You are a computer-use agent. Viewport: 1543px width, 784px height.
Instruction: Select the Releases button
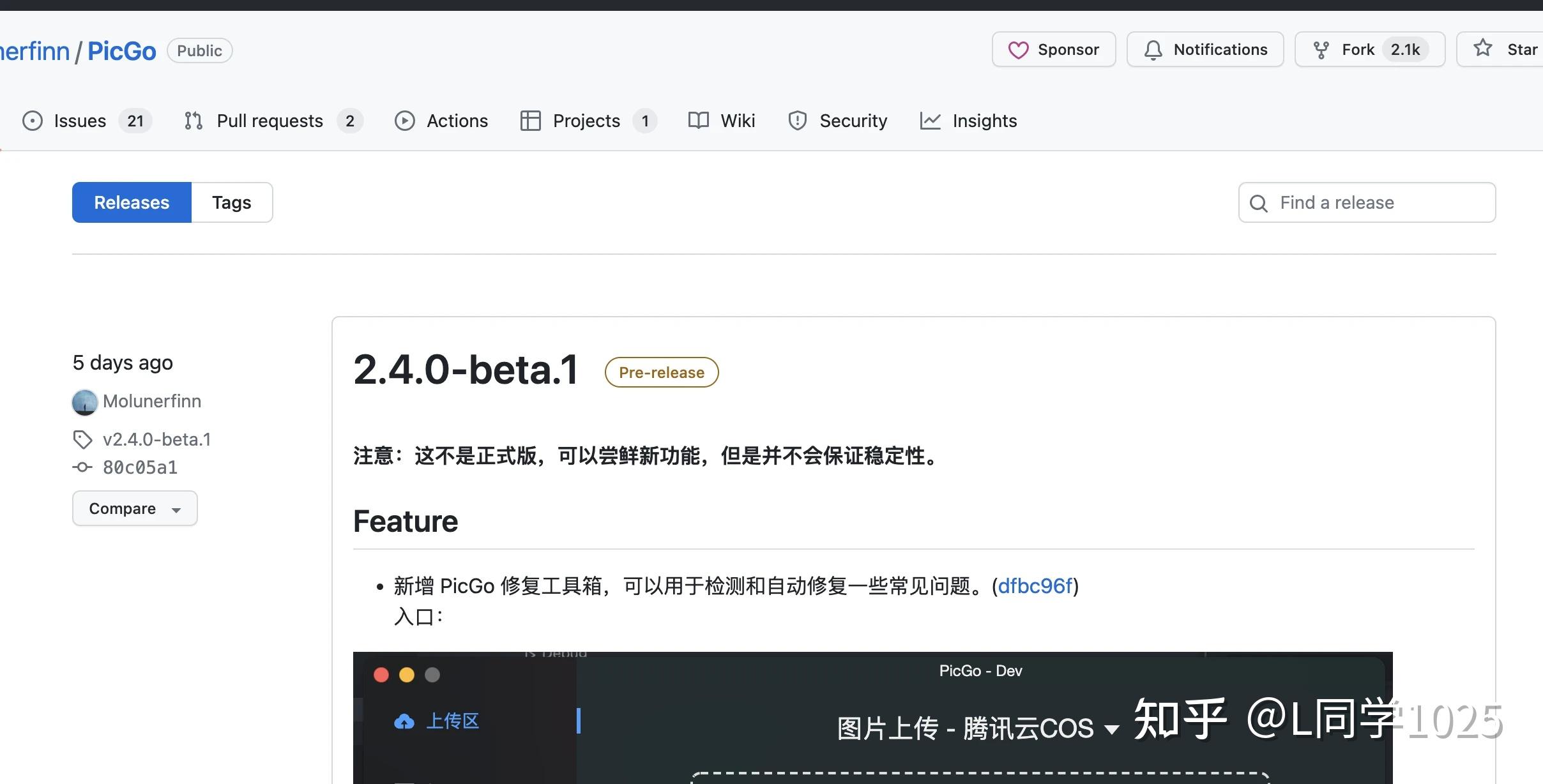coord(132,202)
